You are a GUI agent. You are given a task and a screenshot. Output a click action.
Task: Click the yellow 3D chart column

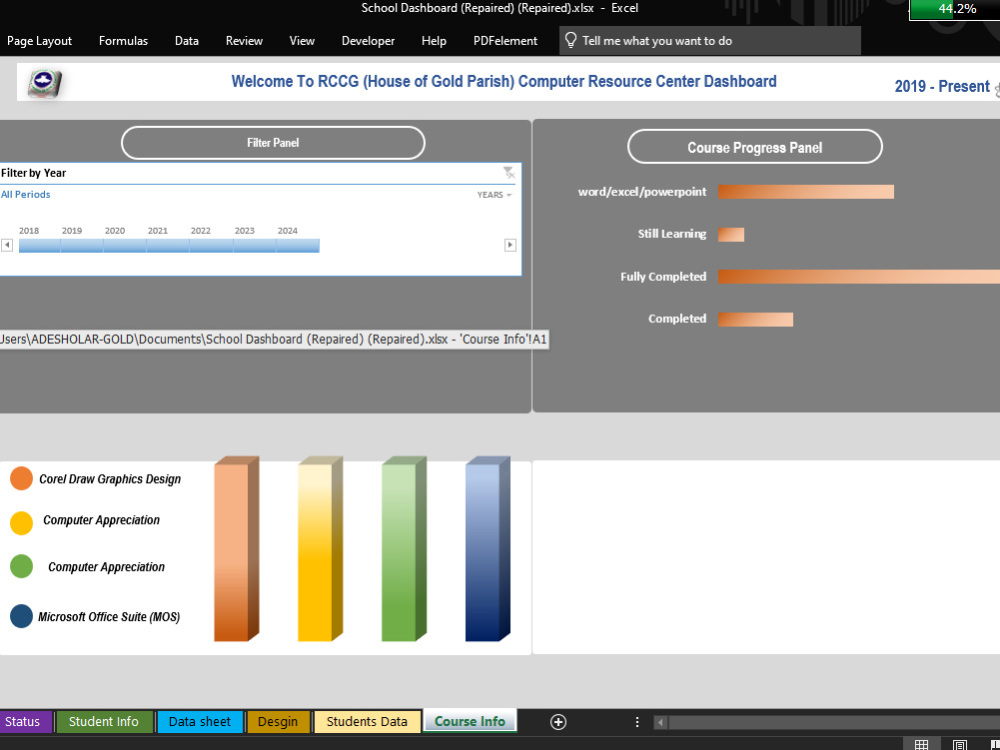[320, 549]
